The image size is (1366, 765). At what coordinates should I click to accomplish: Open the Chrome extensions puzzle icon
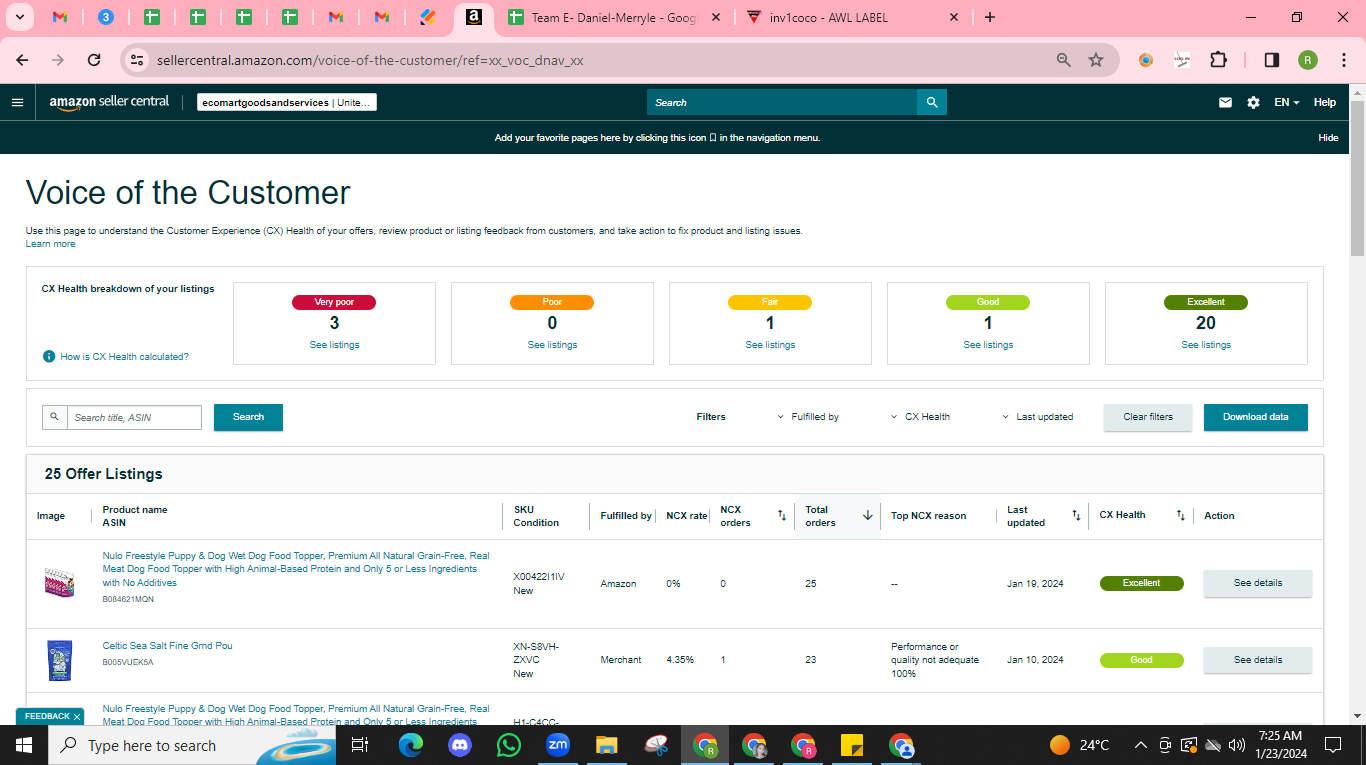click(x=1218, y=60)
